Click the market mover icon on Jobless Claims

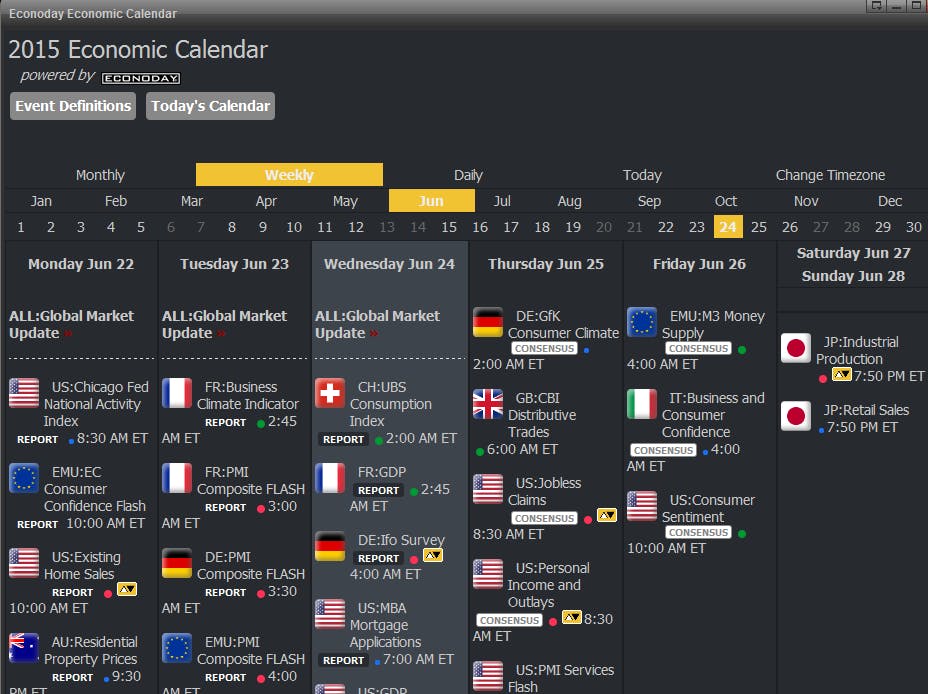[x=607, y=515]
